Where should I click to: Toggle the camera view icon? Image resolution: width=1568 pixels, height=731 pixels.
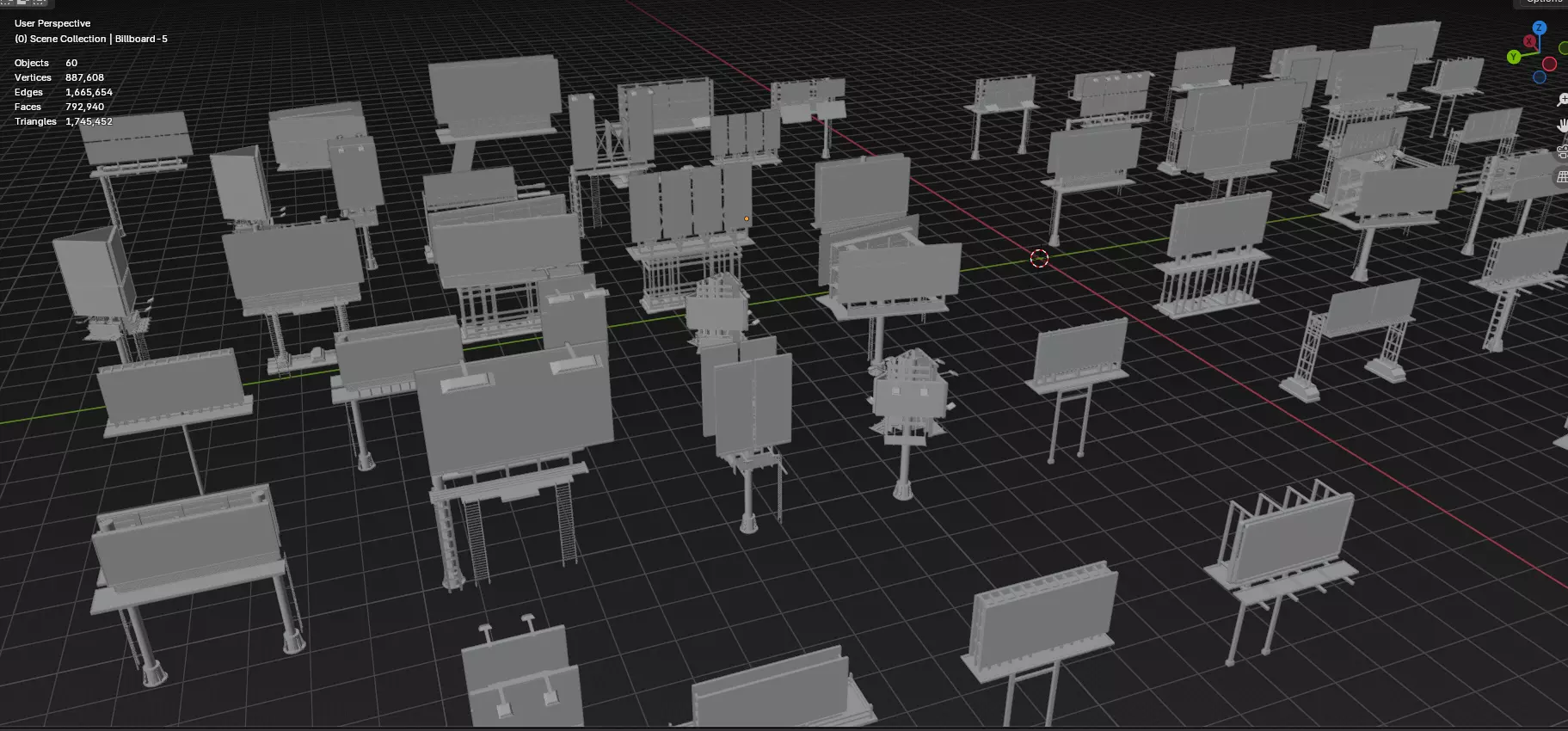point(1563,152)
